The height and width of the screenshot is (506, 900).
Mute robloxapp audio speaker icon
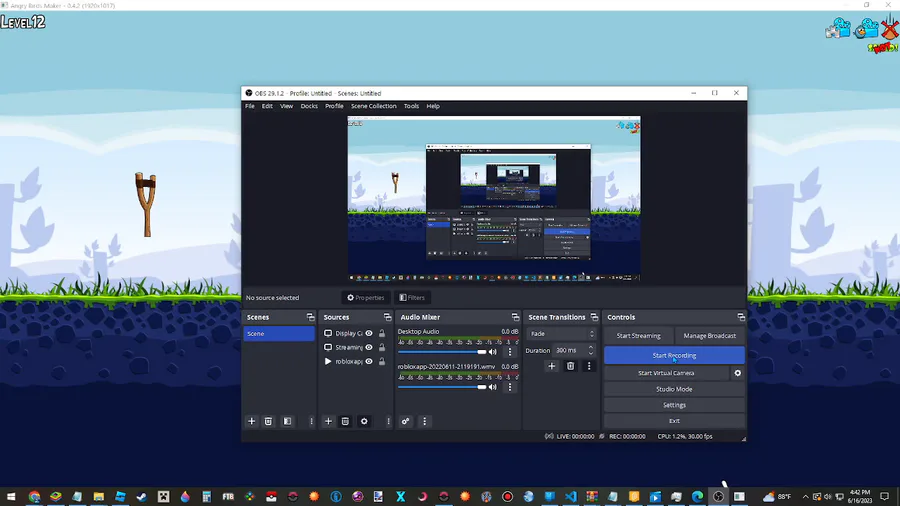click(492, 387)
